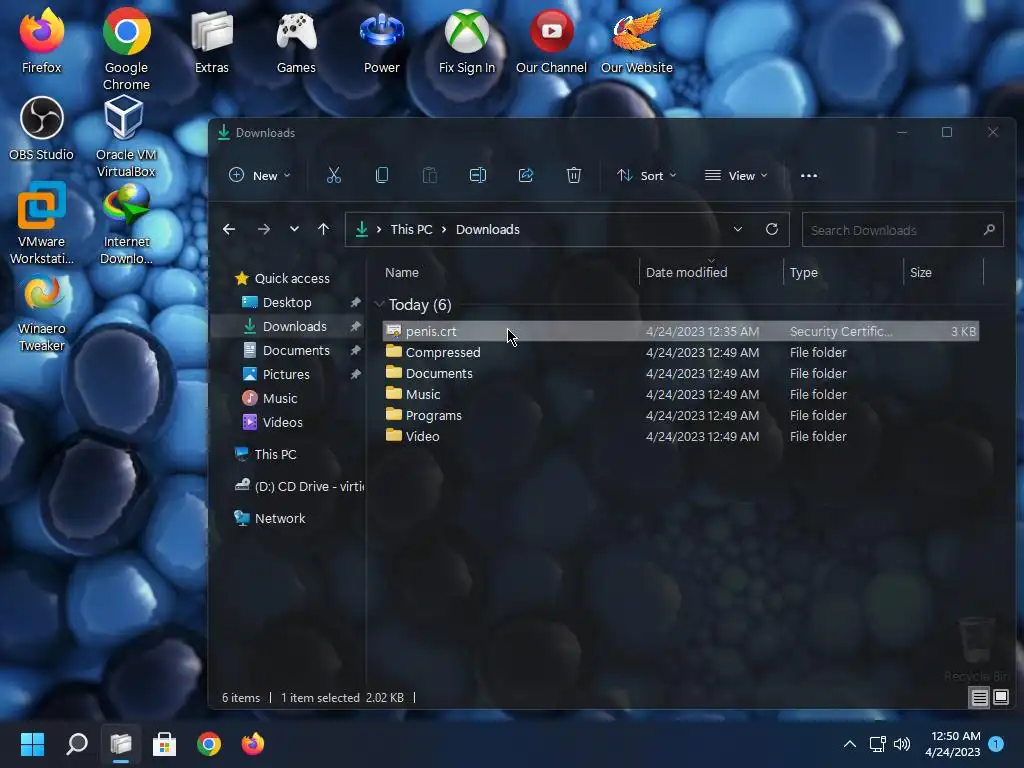Open Winaero Tweaker desktop icon
Image resolution: width=1024 pixels, height=768 pixels.
pyautogui.click(x=41, y=312)
